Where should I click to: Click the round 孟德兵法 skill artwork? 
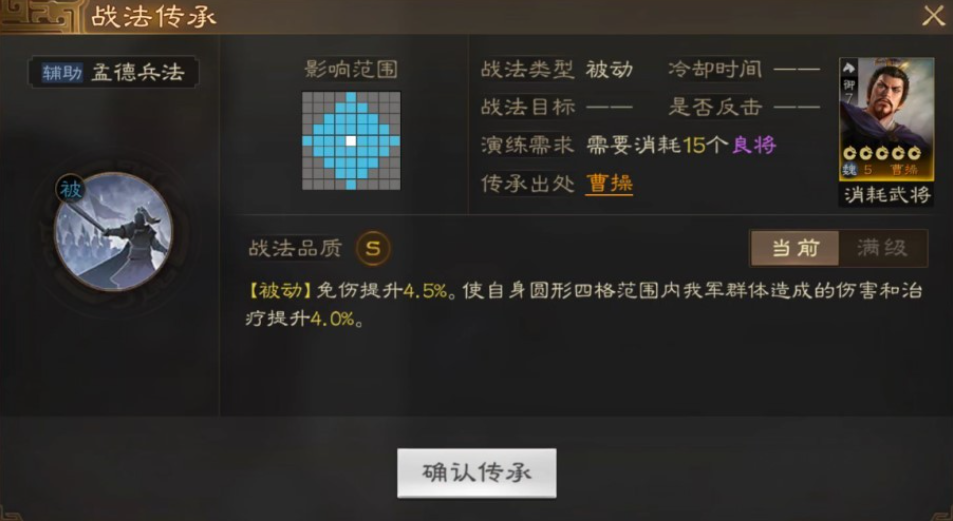coord(114,232)
